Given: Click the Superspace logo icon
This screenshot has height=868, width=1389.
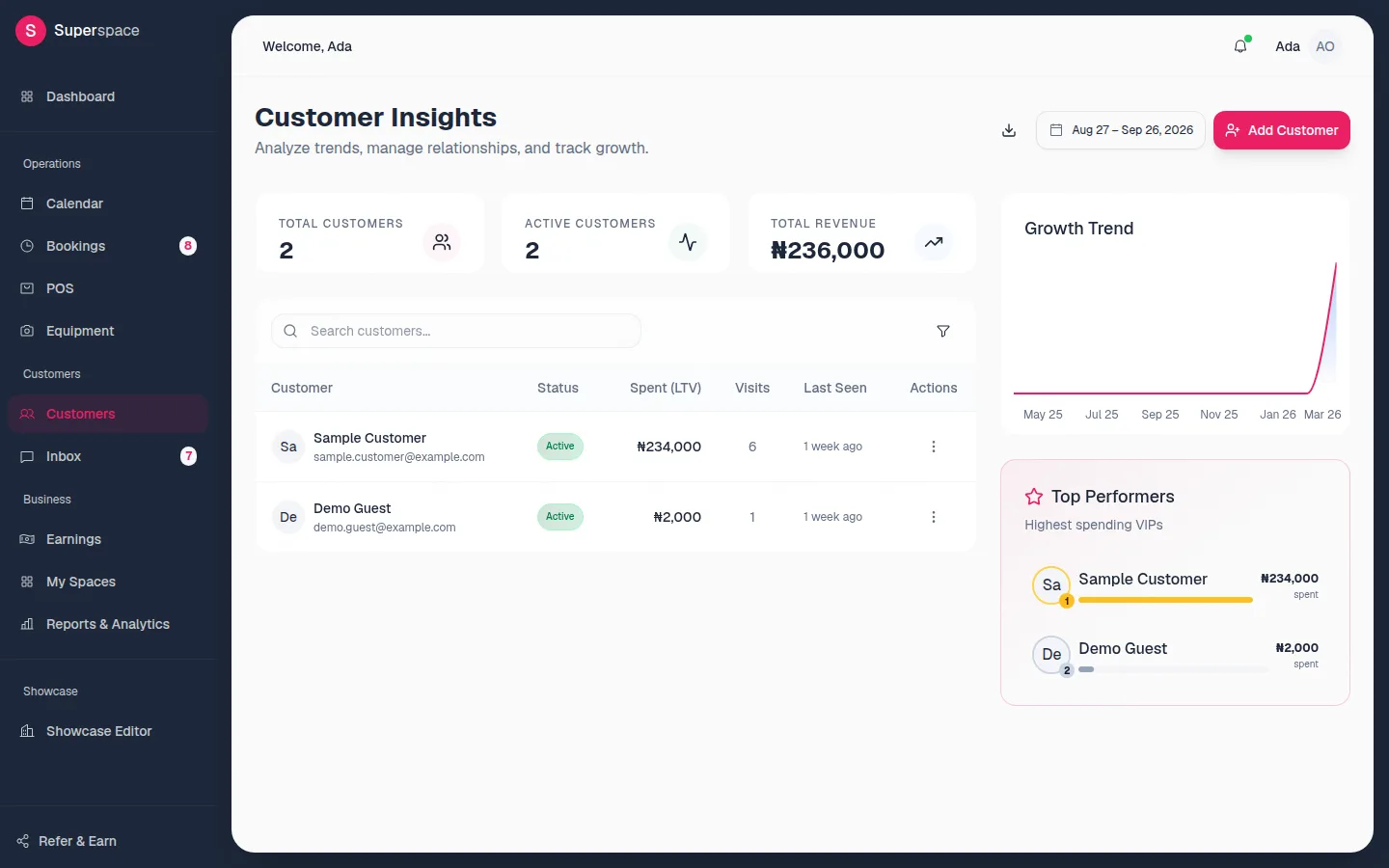Looking at the screenshot, I should tap(31, 31).
